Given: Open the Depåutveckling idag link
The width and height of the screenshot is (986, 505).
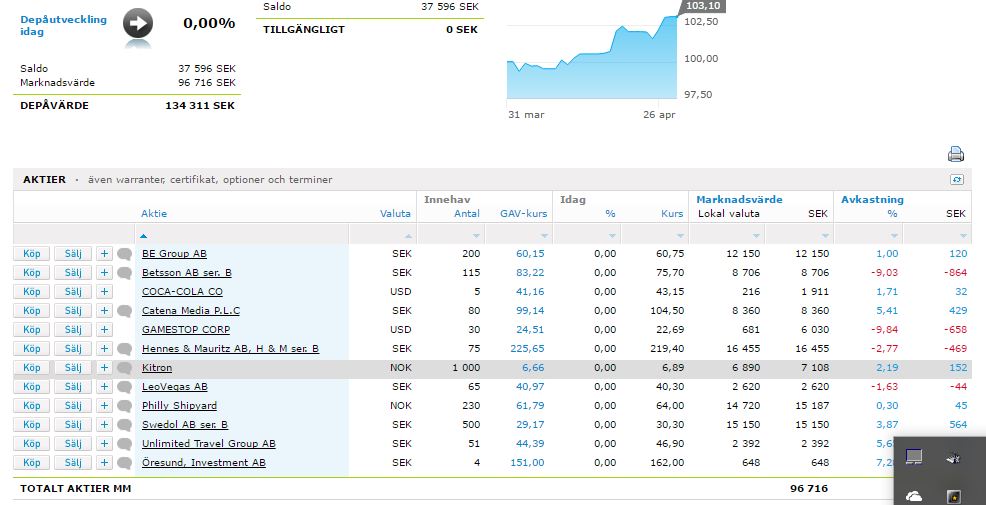Looking at the screenshot, I should click(x=64, y=25).
